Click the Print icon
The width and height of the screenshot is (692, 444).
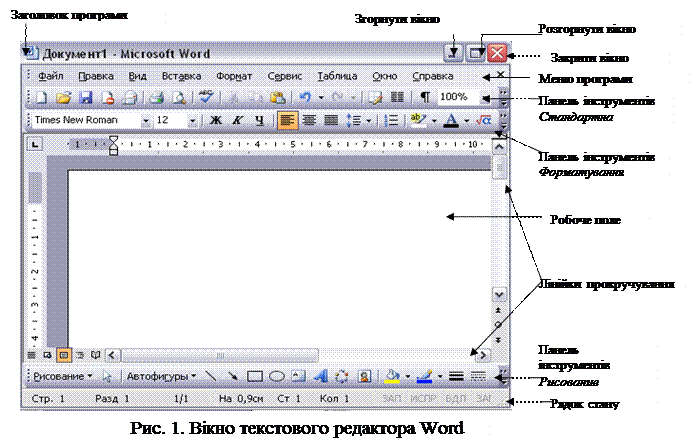[156, 98]
